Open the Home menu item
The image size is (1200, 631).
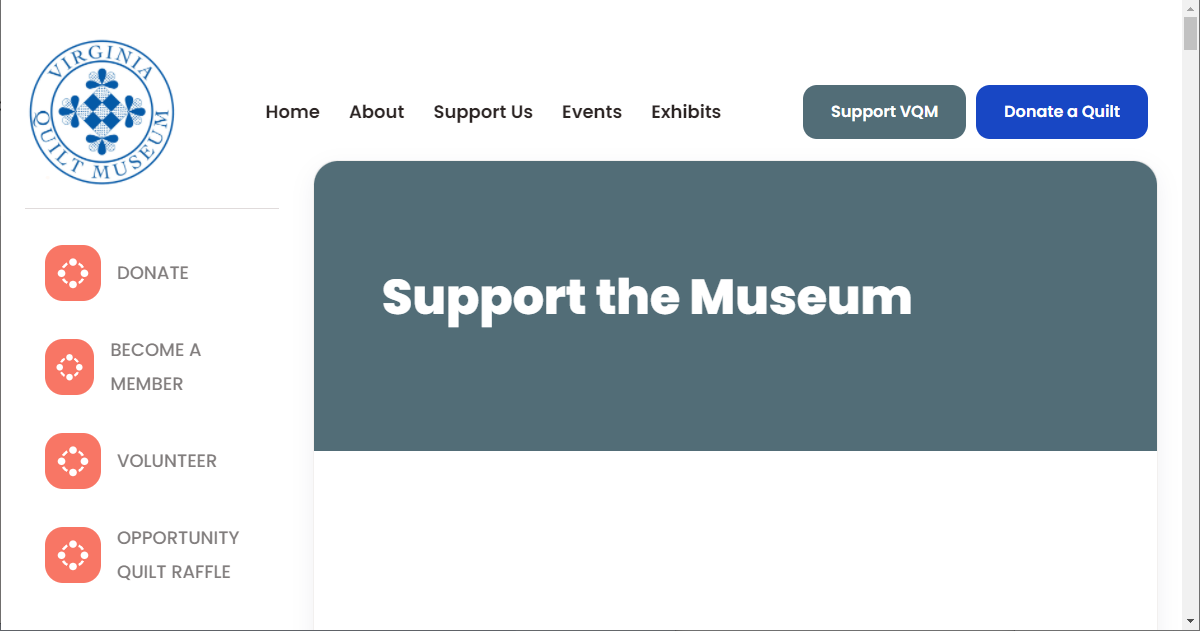293,112
